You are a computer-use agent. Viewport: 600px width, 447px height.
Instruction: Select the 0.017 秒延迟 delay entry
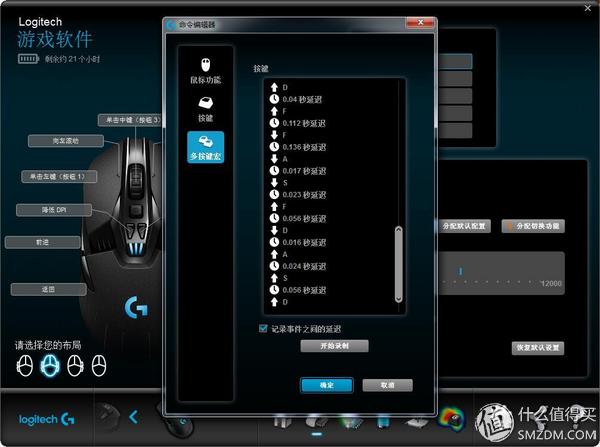point(304,171)
